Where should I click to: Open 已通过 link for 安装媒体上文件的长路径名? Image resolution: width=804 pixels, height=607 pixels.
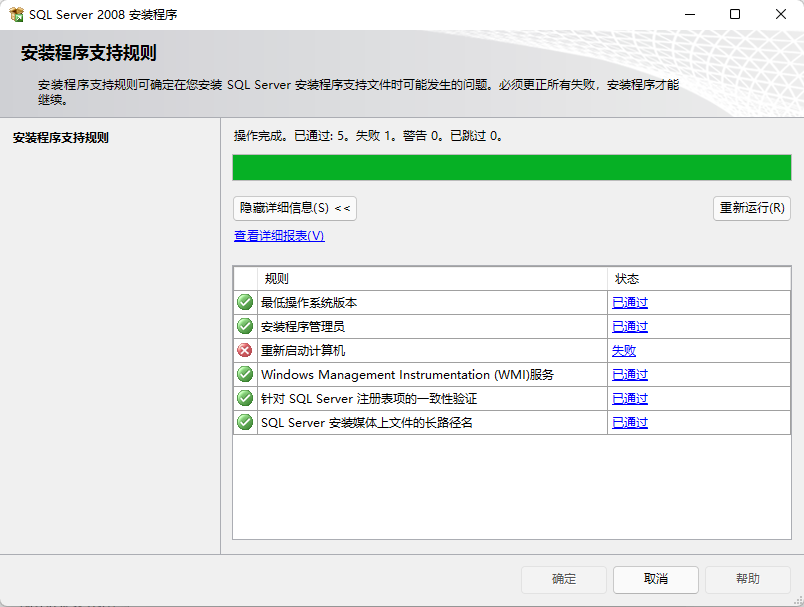click(x=630, y=422)
